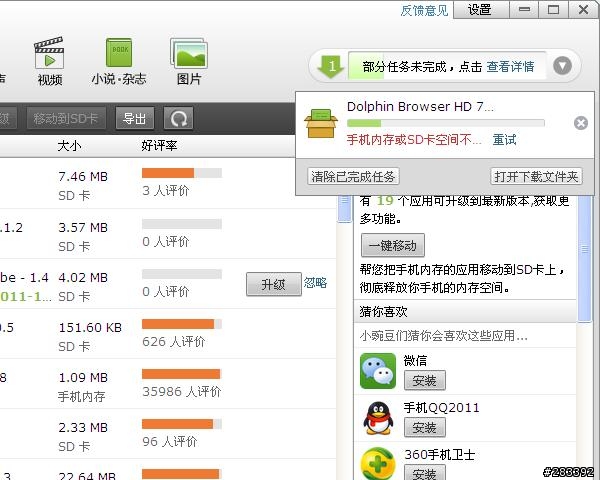Viewport: 600px width, 480px height.
Task: Open the 图片 pictures section
Action: click(x=189, y=61)
